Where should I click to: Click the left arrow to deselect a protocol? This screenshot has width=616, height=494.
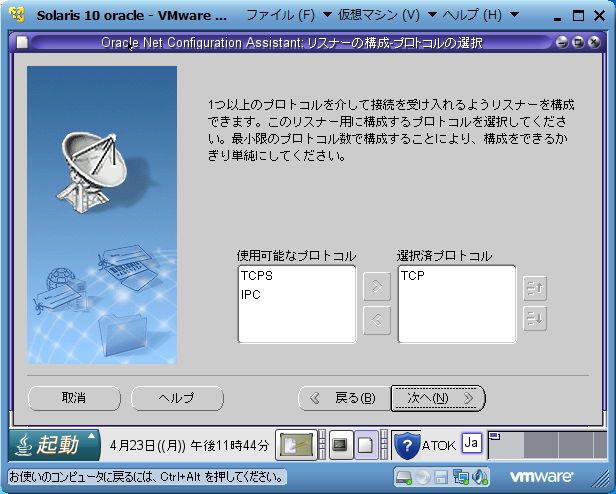(377, 321)
